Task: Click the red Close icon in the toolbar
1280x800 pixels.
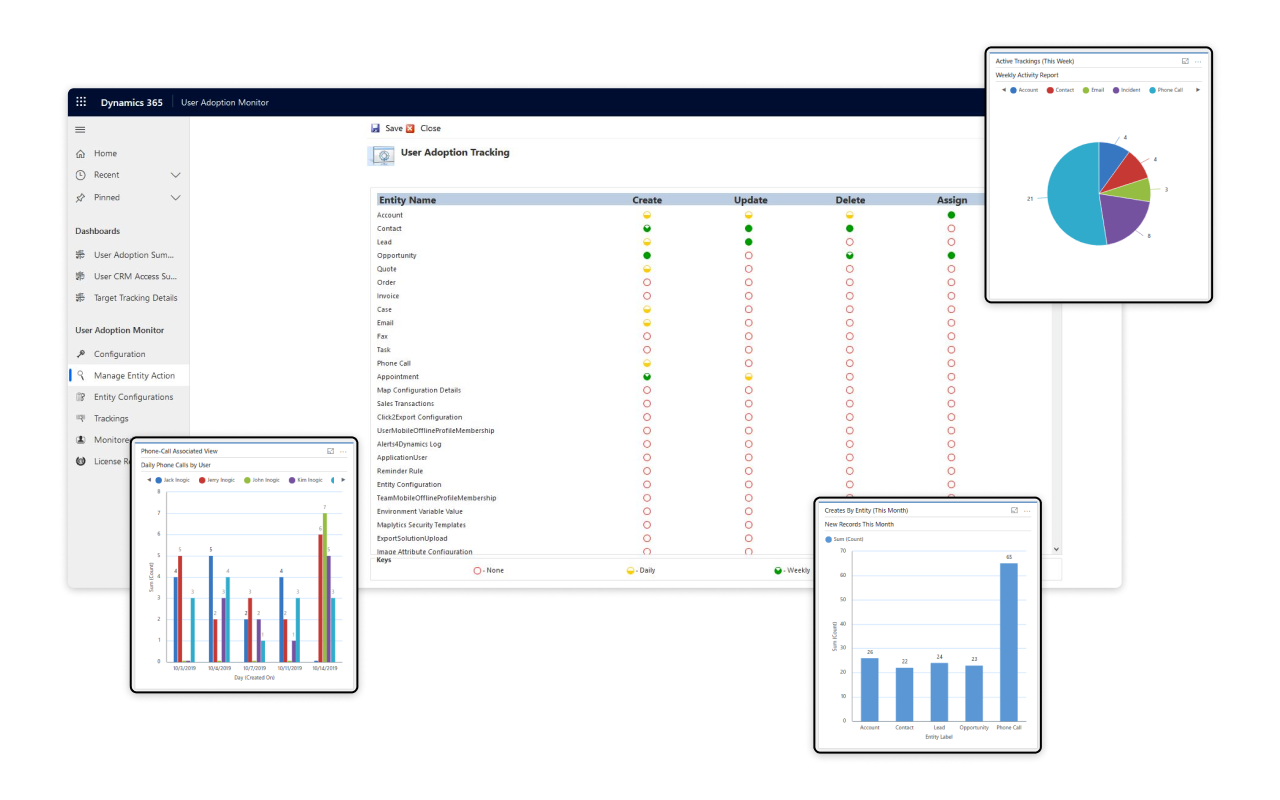Action: [410, 128]
